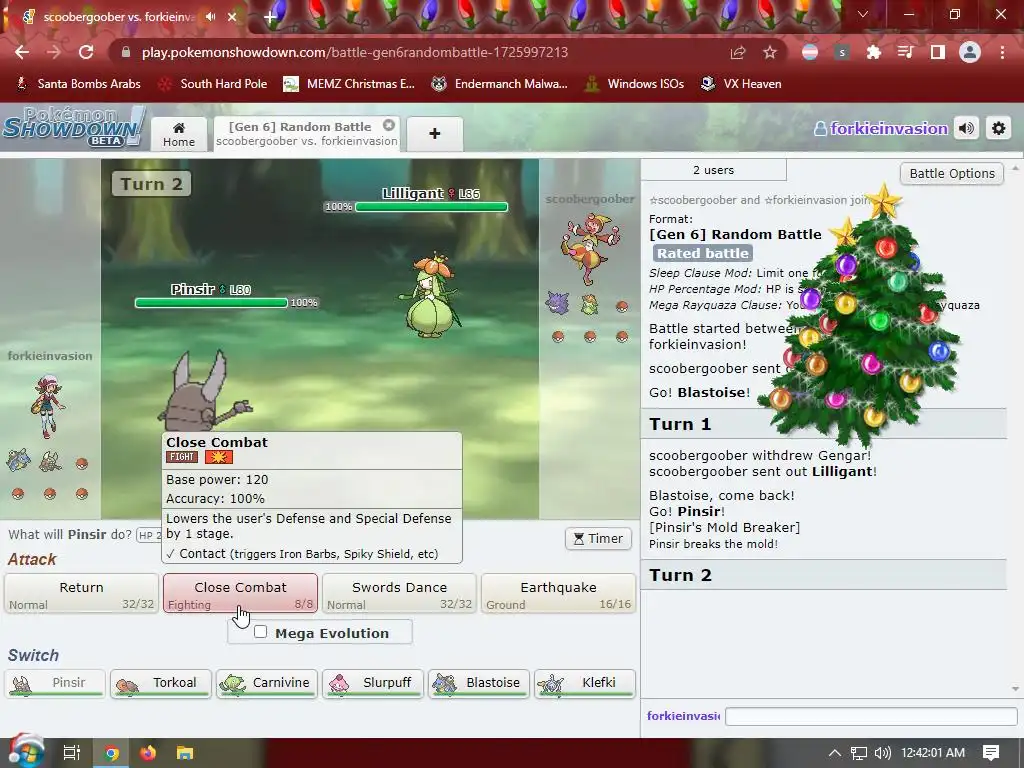Open Showdown sound volume settings
The height and width of the screenshot is (768, 1024).
pos(967,129)
